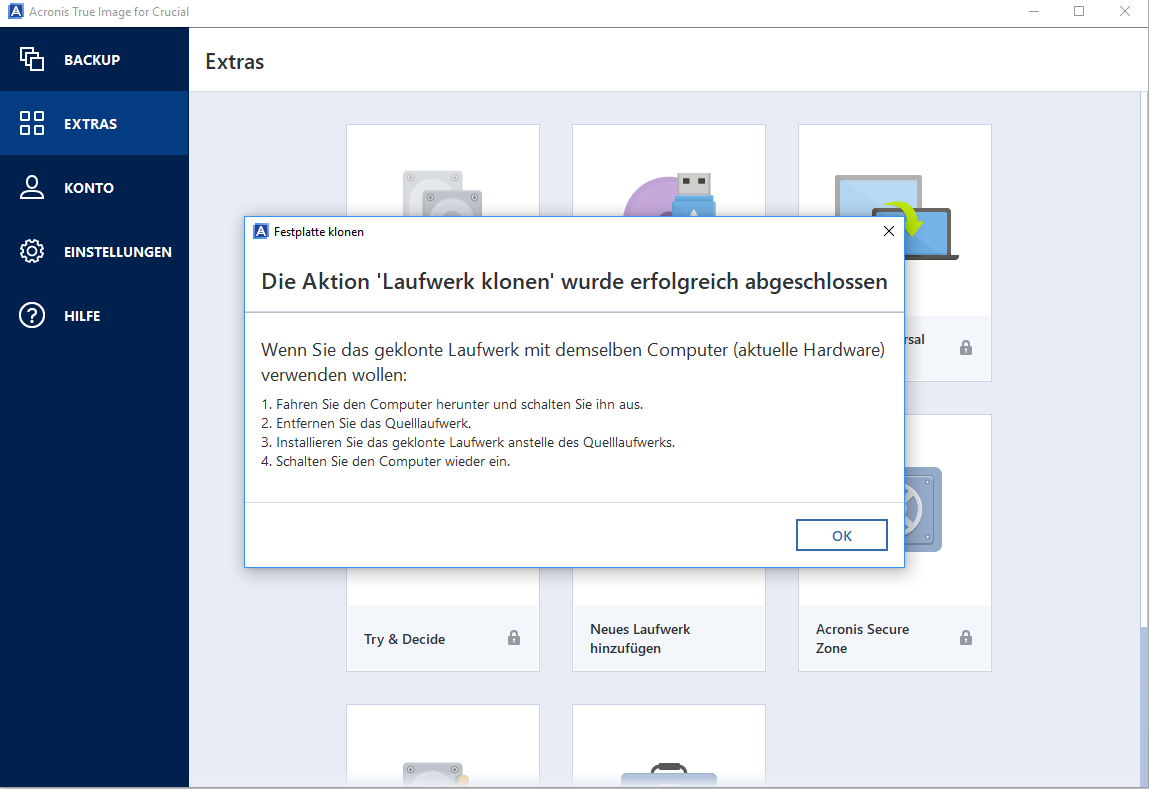Click the success heading 'Die Aktion Laufwerk klonen'
This screenshot has width=1149, height=789.
pyautogui.click(x=574, y=281)
